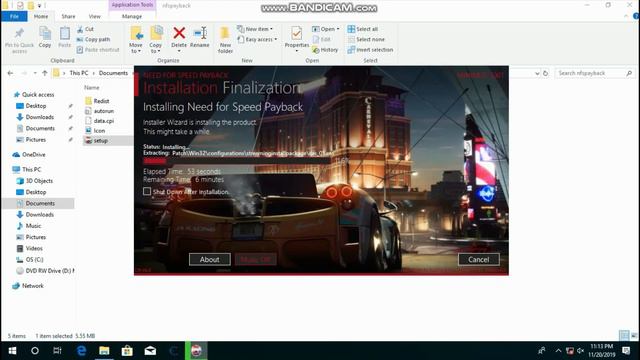Select the setup file
Screen dimensions: 640x360
pyautogui.click(x=96, y=140)
